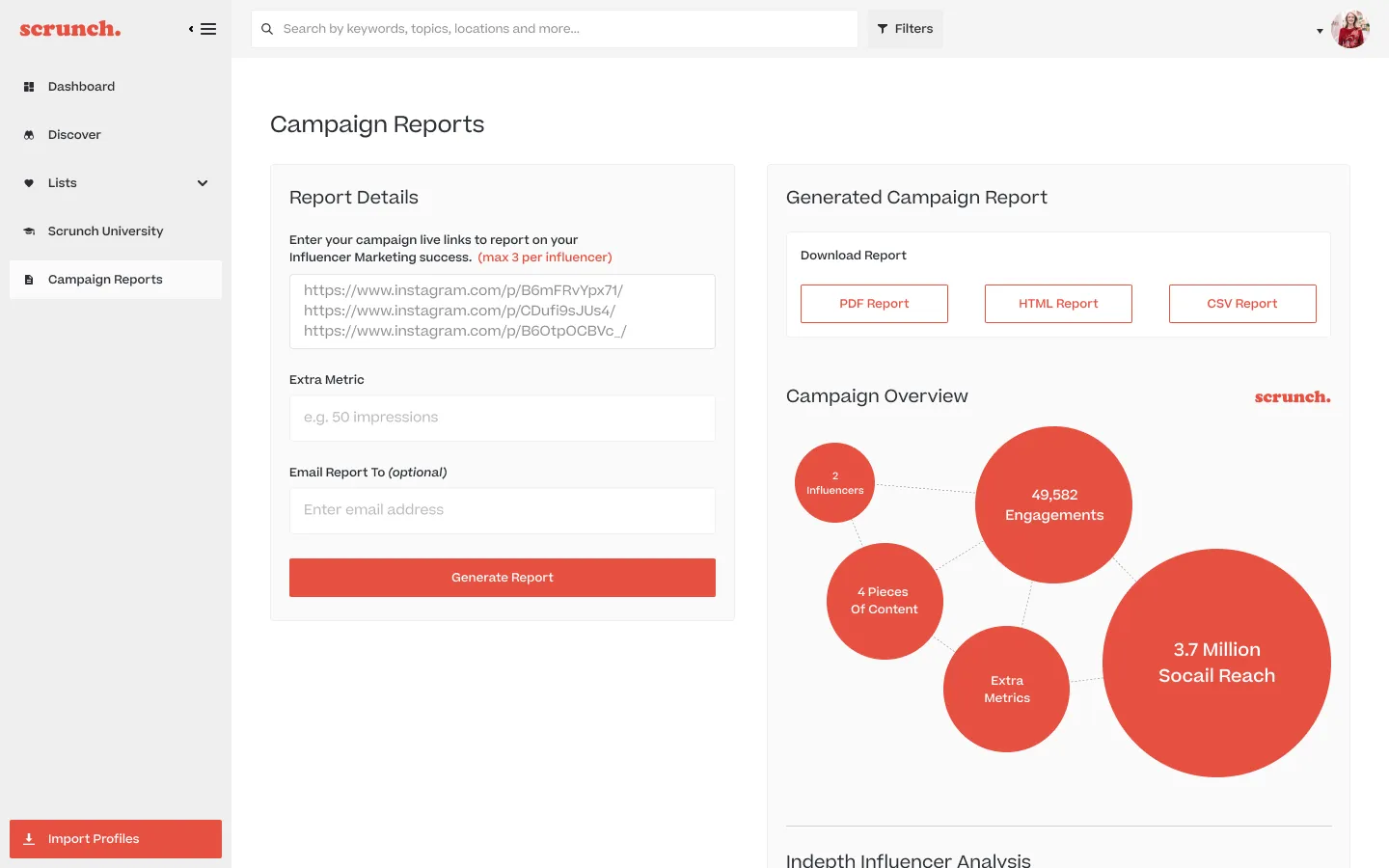This screenshot has height=868, width=1389.
Task: Focus the keyword search field
Action: [555, 29]
